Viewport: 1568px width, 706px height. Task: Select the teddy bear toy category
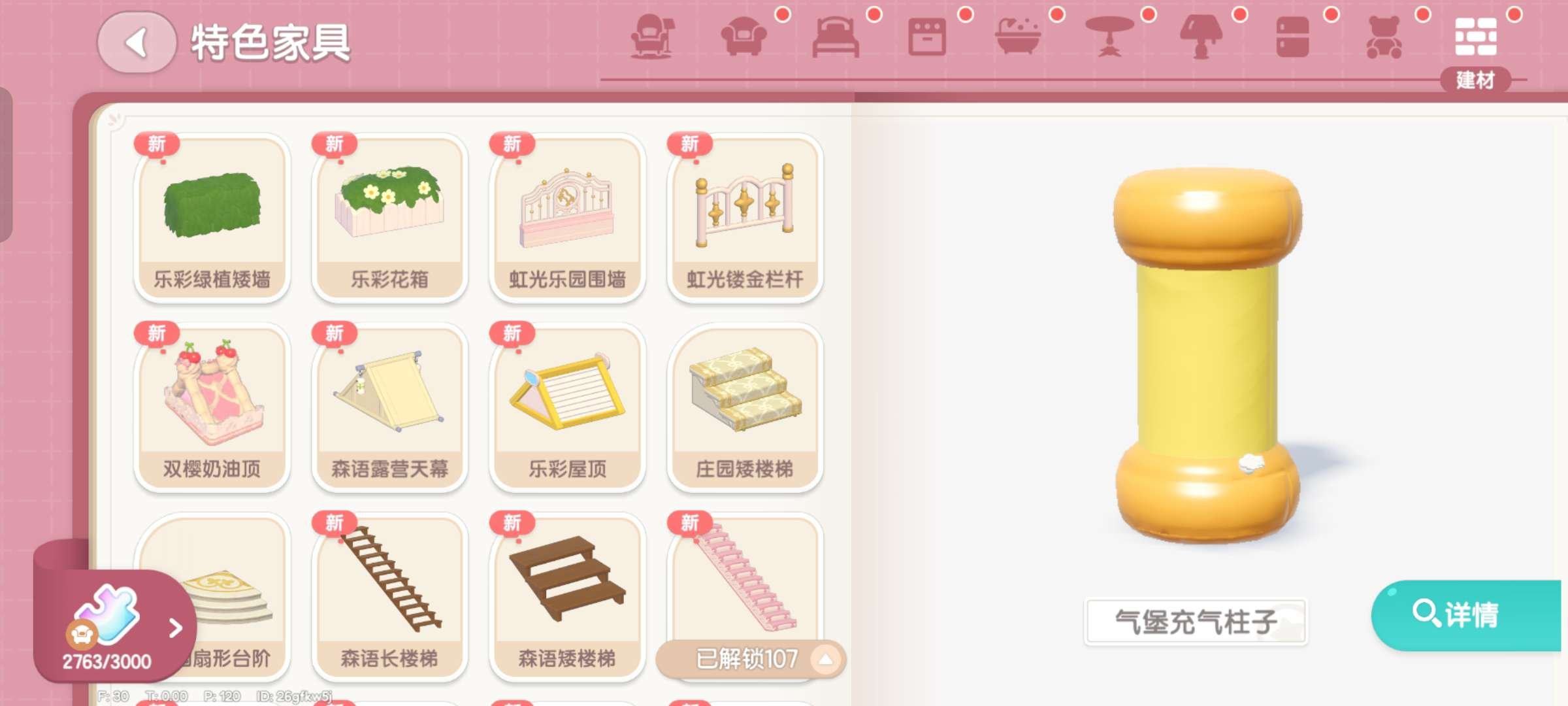(1384, 37)
